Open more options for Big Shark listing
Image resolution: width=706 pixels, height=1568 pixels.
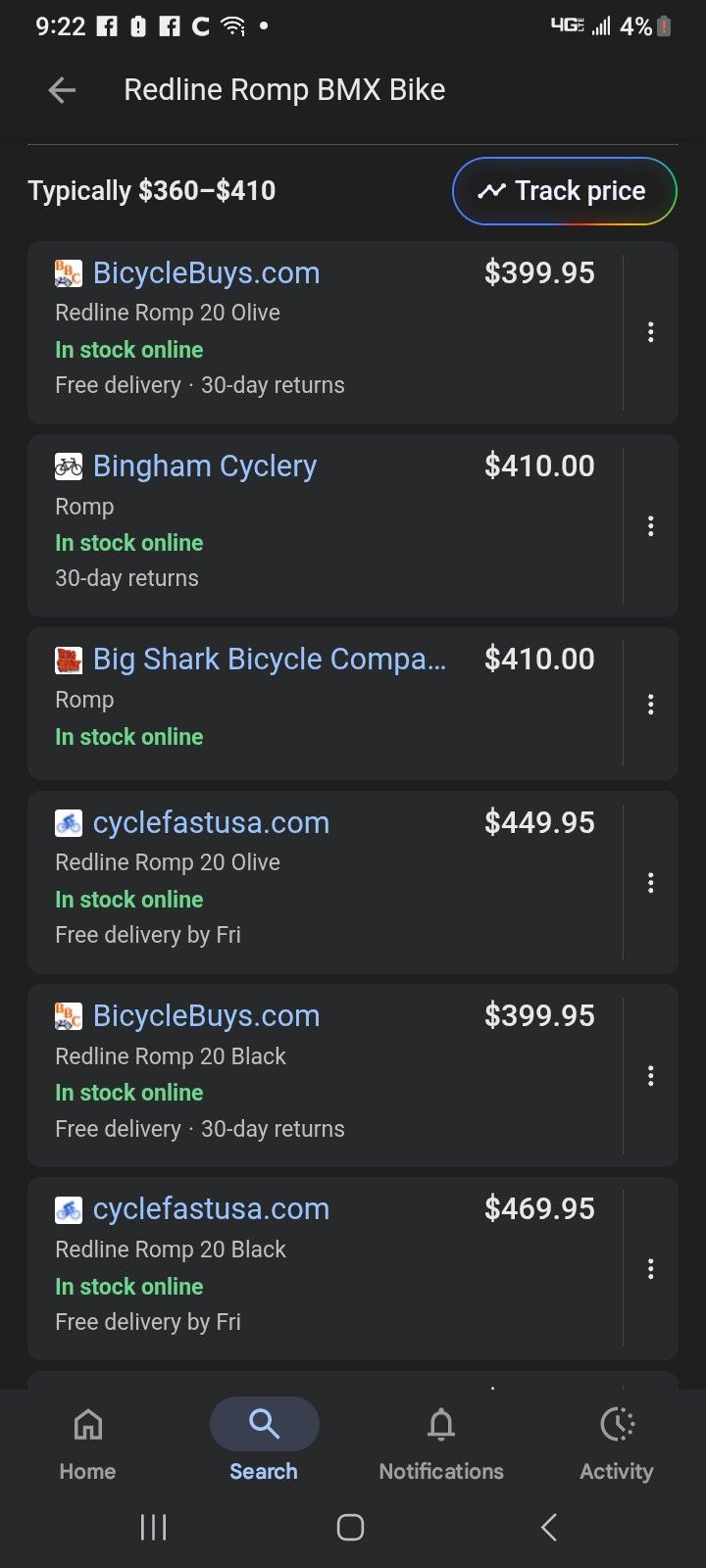pyautogui.click(x=650, y=705)
